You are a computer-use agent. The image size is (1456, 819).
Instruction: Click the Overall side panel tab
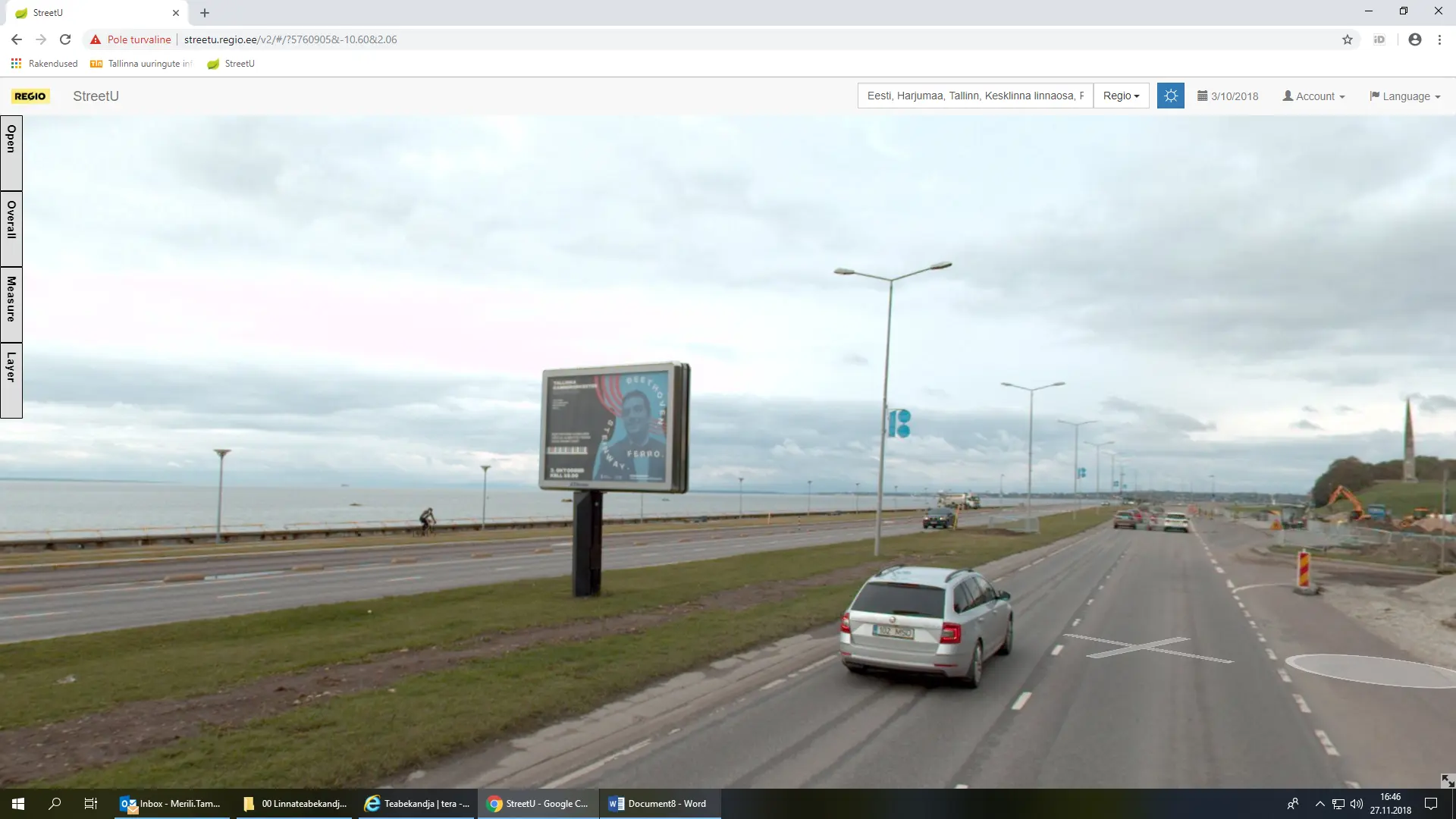(11, 227)
